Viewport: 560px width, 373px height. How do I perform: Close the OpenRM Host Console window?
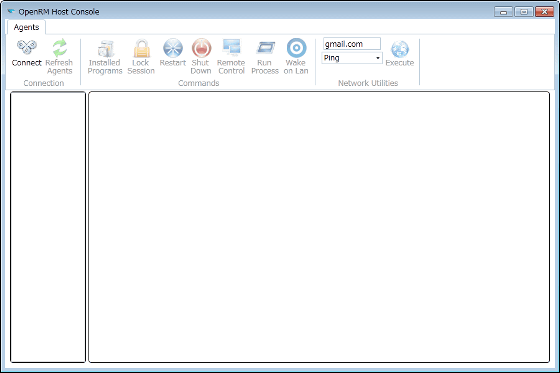pos(545,12)
